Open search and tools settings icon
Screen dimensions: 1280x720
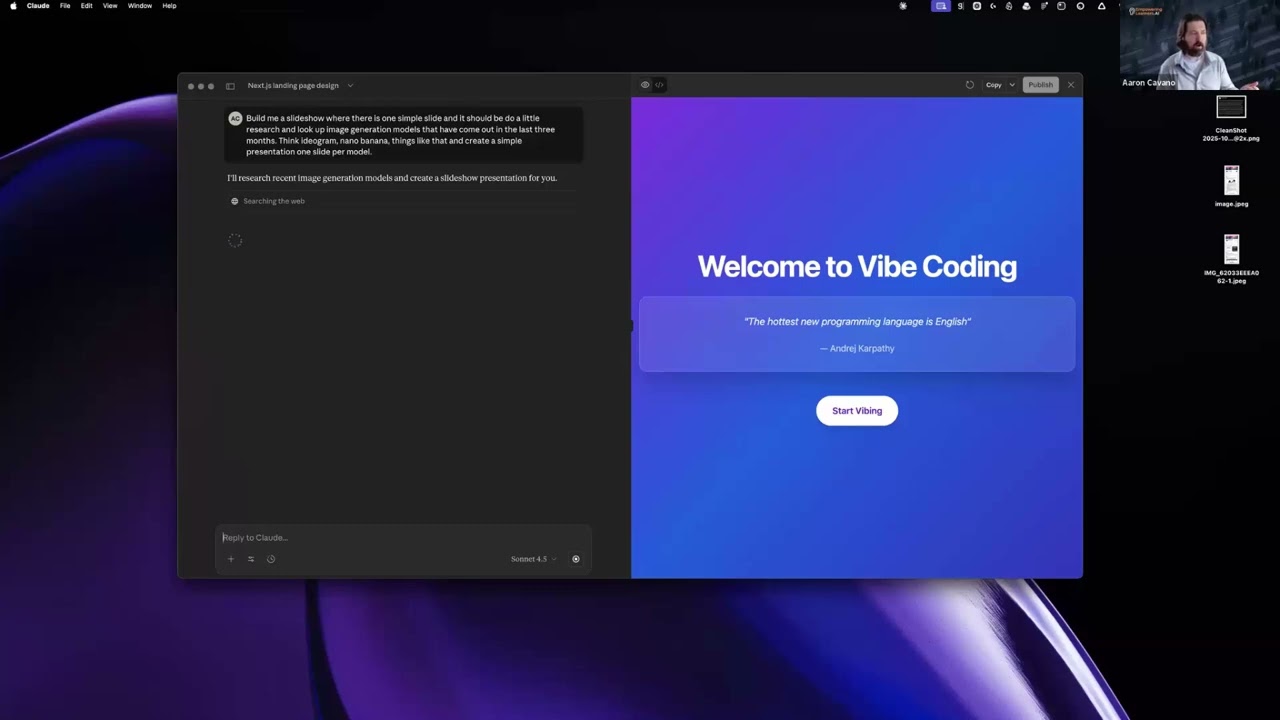click(251, 559)
